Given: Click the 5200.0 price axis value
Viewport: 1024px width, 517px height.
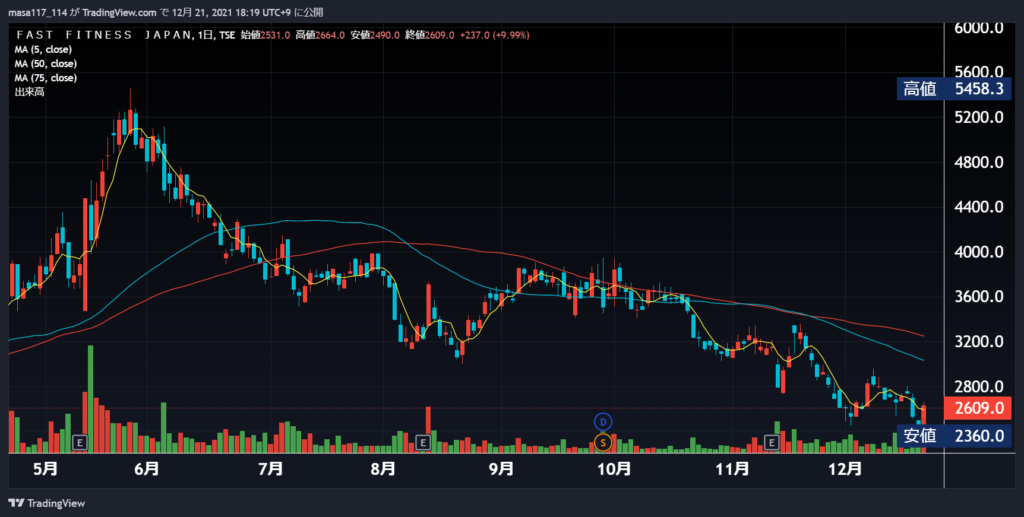Looking at the screenshot, I should pos(978,118).
